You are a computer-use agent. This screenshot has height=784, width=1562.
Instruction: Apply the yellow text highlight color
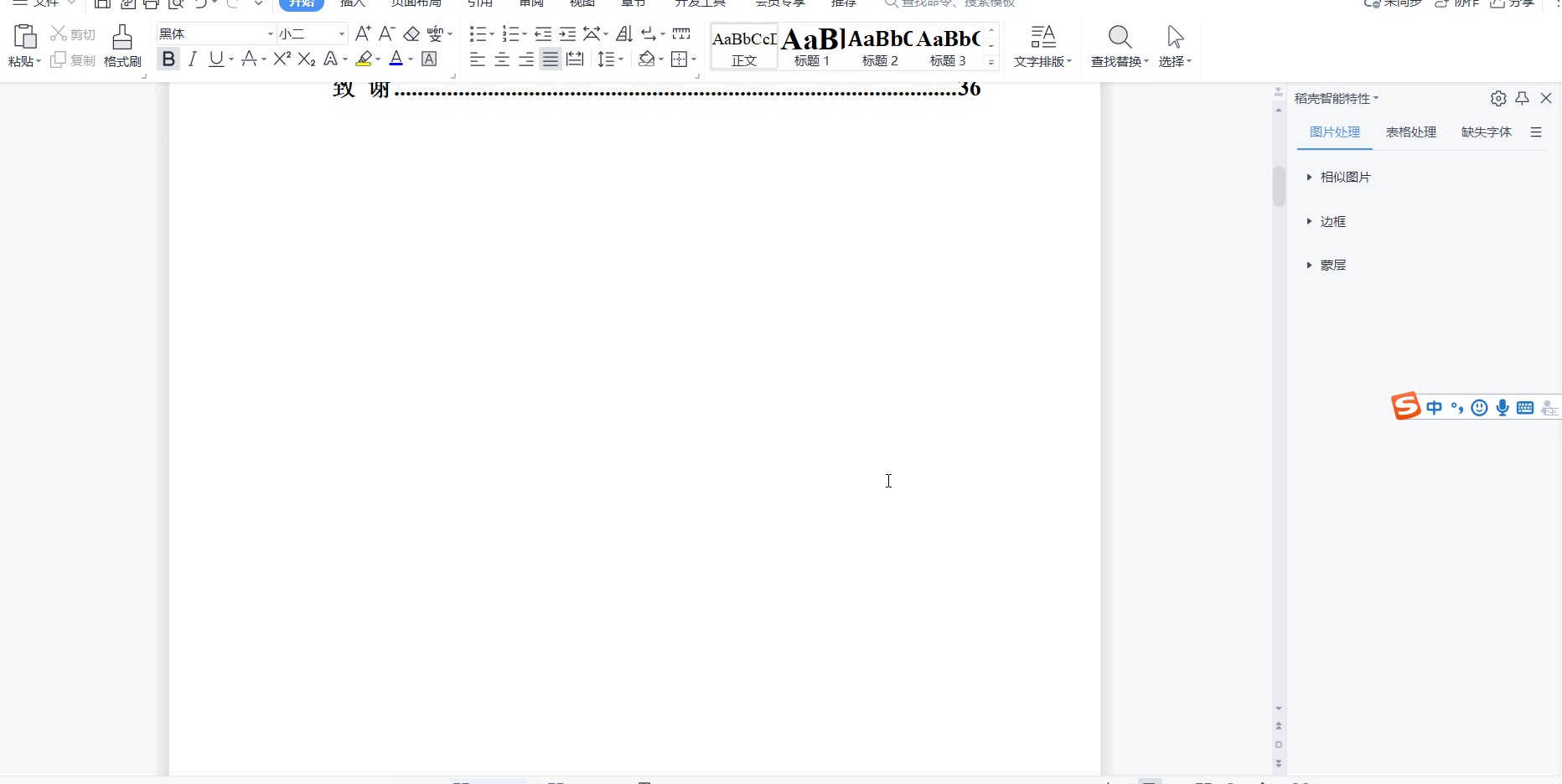(364, 59)
